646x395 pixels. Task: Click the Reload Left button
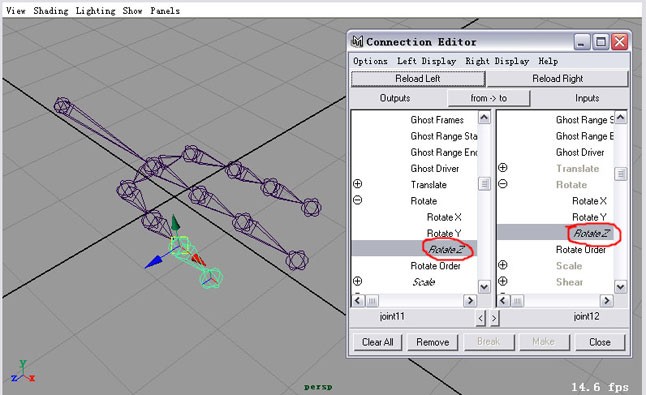point(418,79)
